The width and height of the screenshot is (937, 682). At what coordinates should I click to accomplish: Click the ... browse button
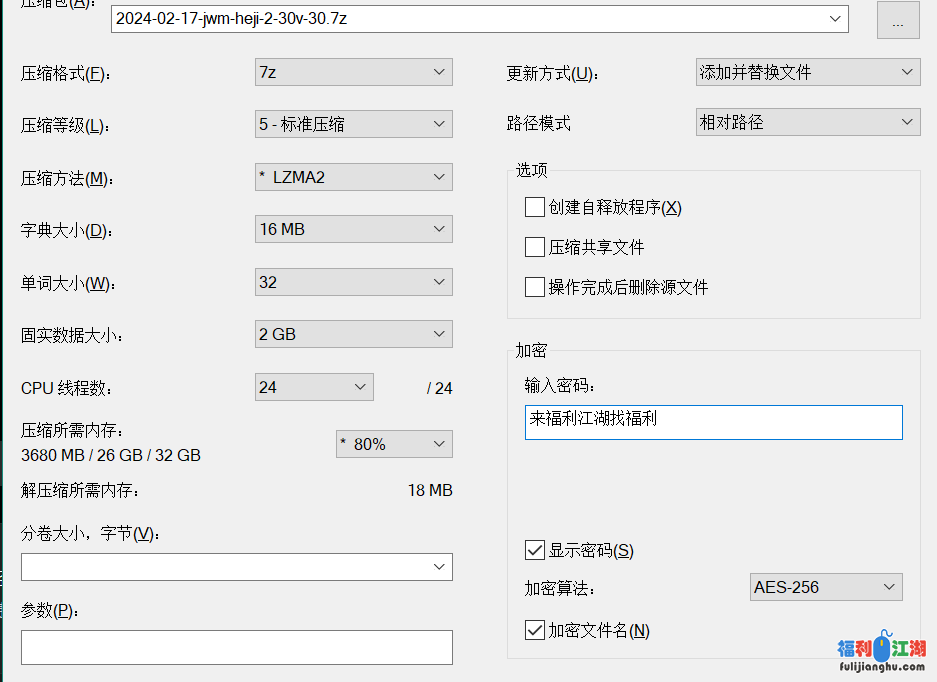tap(898, 19)
